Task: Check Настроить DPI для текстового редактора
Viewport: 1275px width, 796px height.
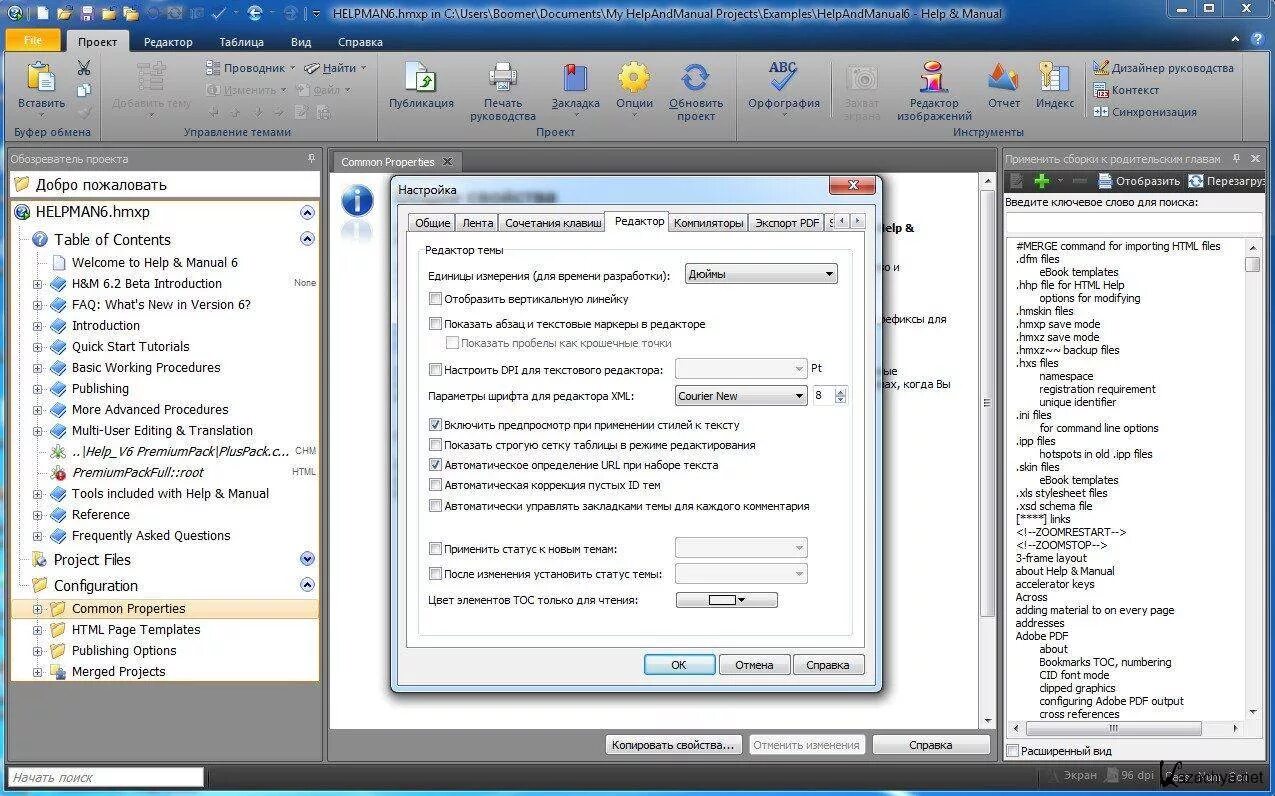Action: tap(435, 370)
